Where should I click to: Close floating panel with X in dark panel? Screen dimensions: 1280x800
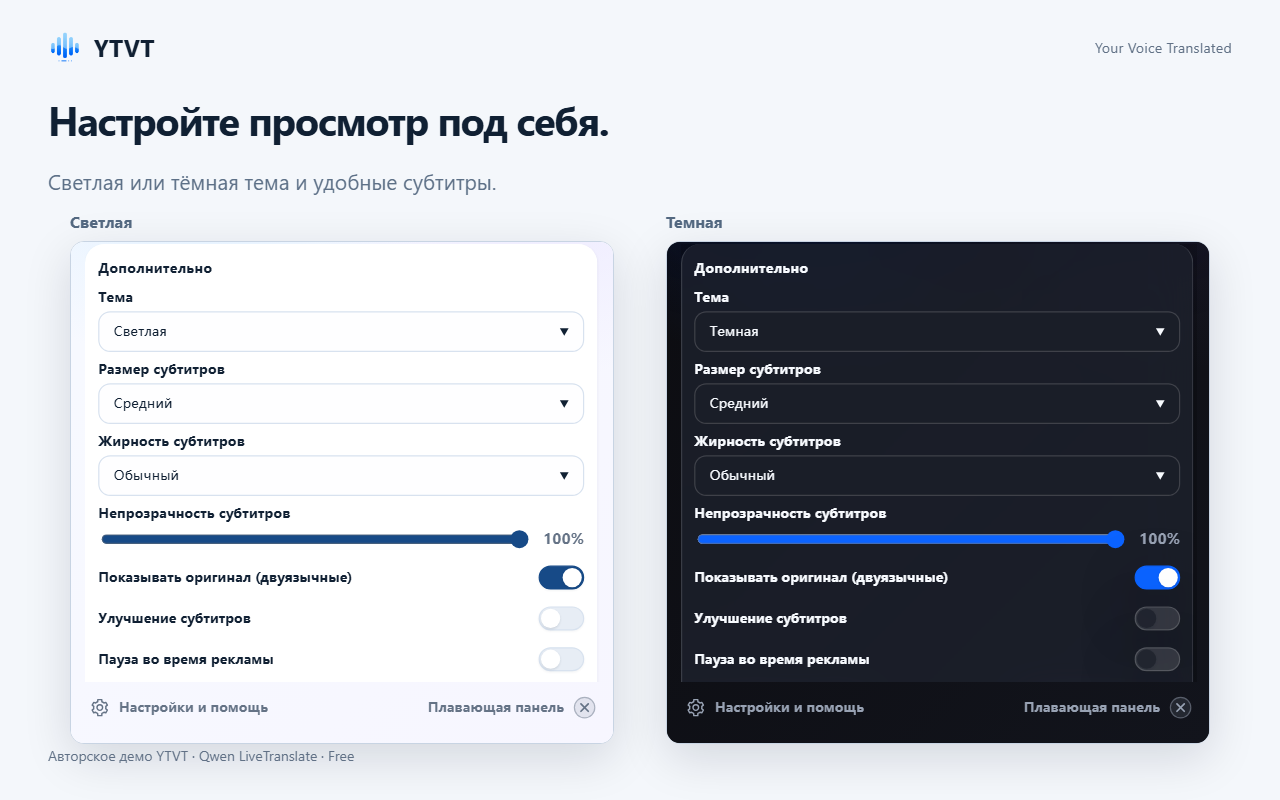click(x=1181, y=707)
